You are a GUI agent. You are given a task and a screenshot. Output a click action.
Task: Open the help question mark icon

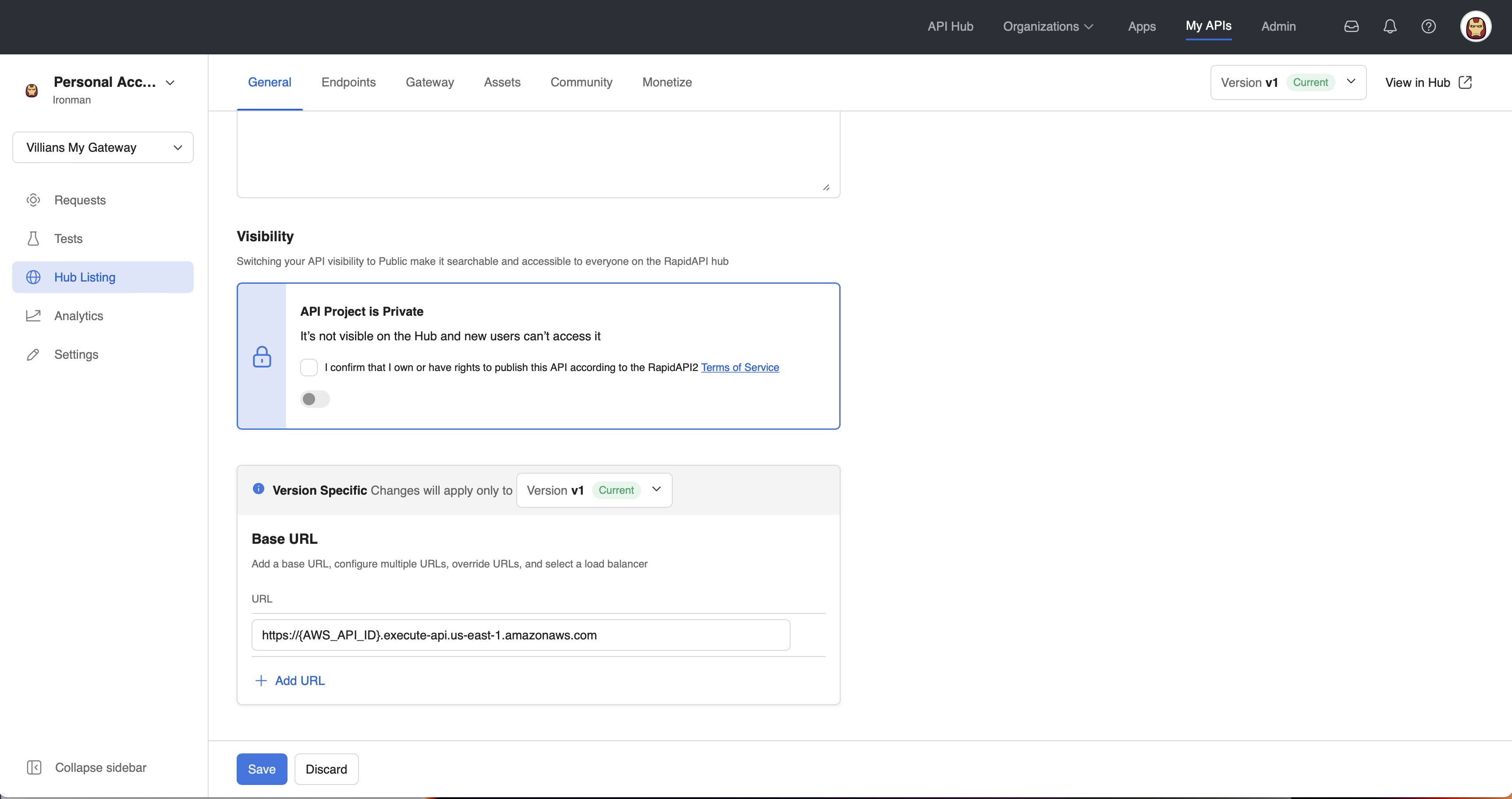(x=1429, y=26)
